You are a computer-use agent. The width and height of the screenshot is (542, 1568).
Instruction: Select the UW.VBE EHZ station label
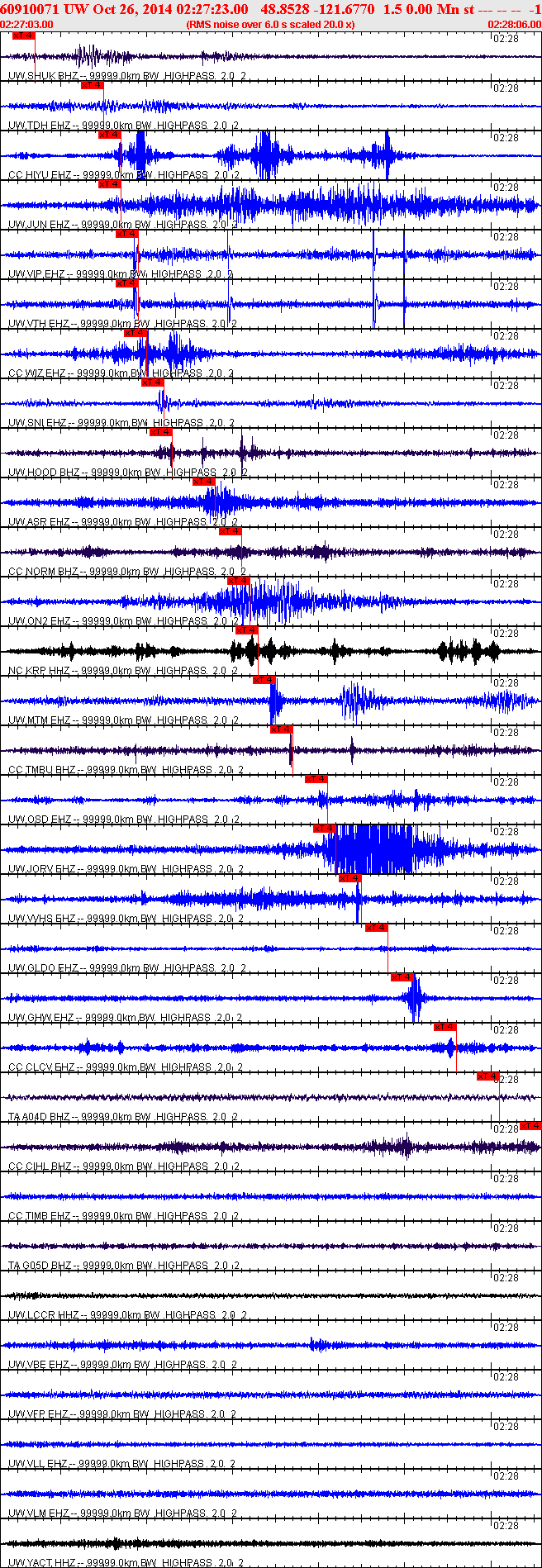(40, 1365)
